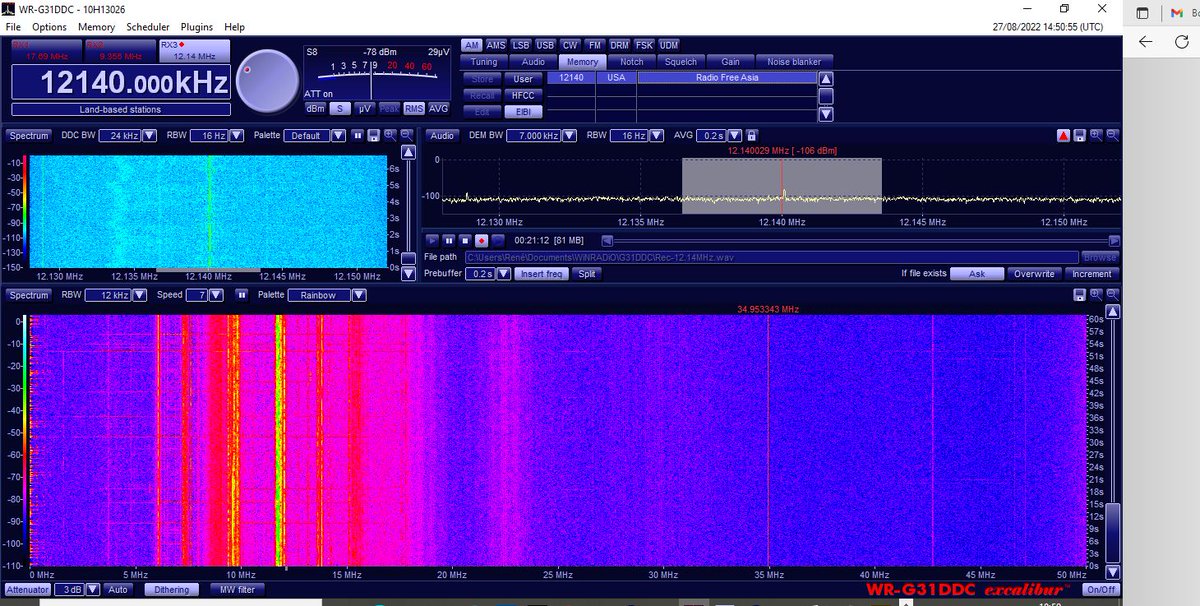Save the audio spectrum with floppy icon
Viewport: 1200px width, 606px height.
coord(1081,135)
